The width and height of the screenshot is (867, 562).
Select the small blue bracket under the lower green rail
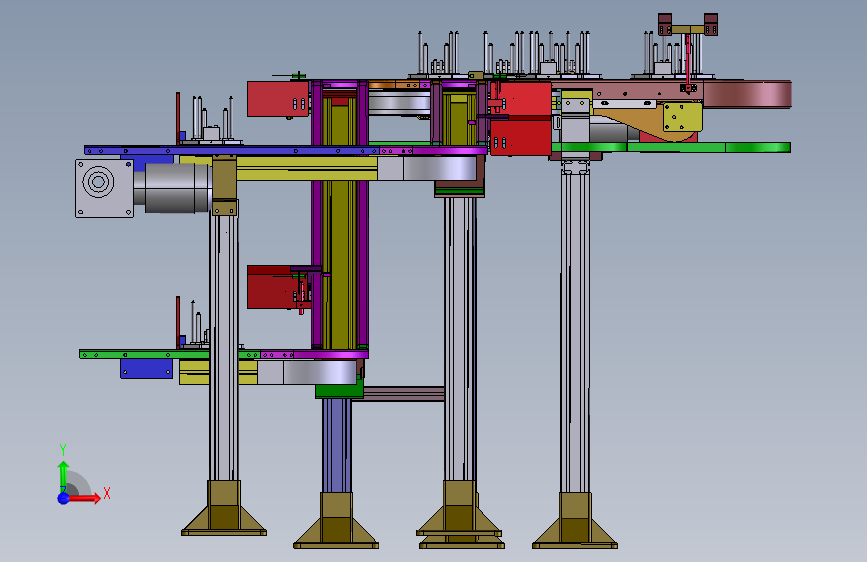pyautogui.click(x=147, y=368)
